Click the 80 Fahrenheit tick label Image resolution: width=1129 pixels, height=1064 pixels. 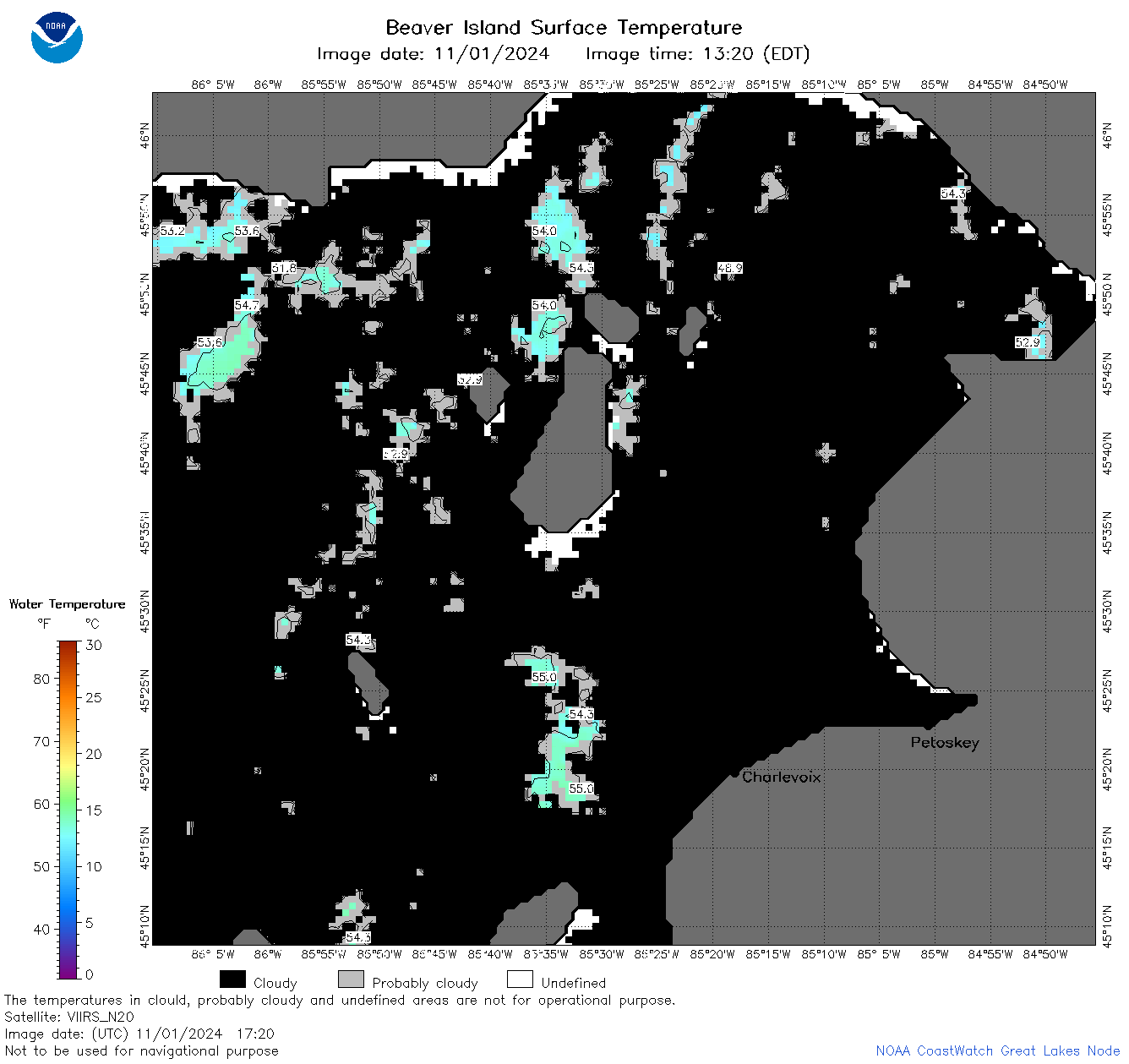41,679
